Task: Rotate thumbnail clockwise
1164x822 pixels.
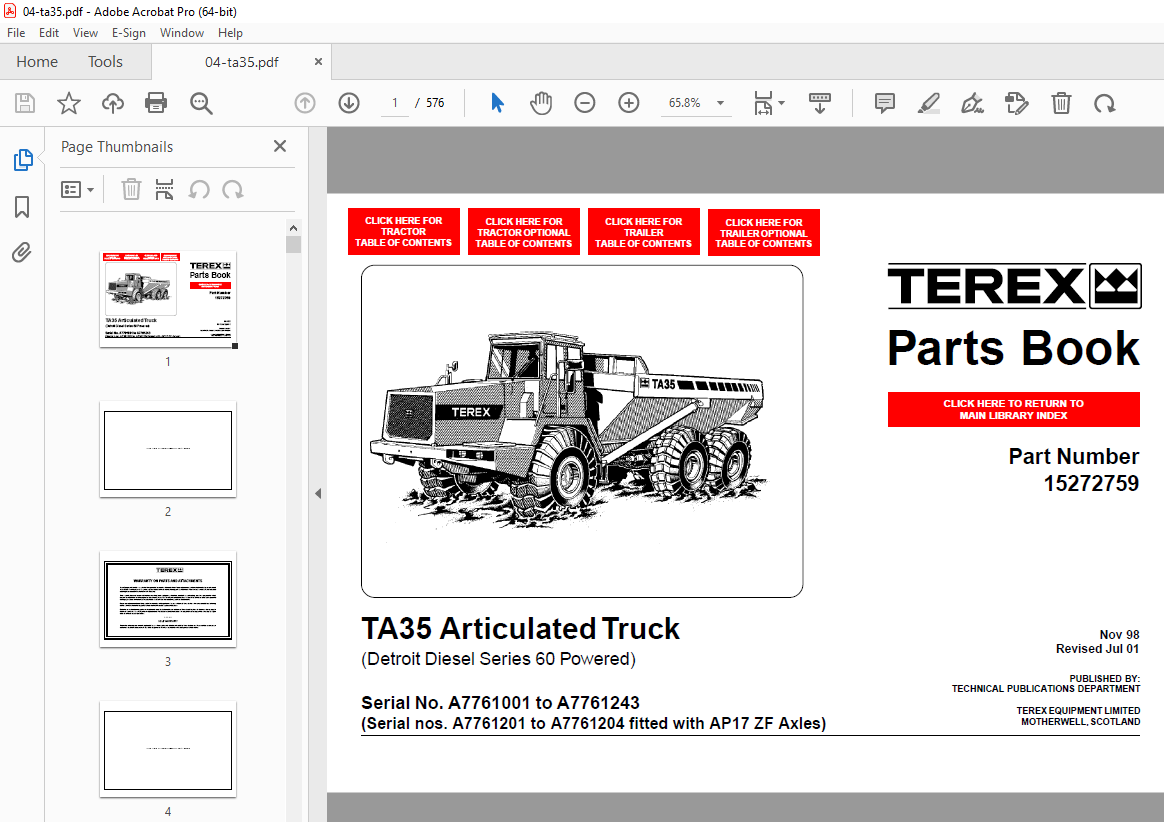Action: 233,190
